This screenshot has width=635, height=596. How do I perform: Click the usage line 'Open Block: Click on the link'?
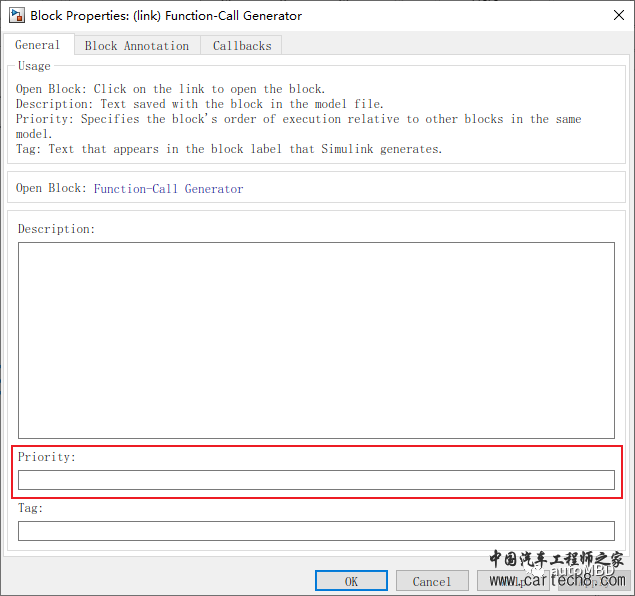(x=170, y=89)
